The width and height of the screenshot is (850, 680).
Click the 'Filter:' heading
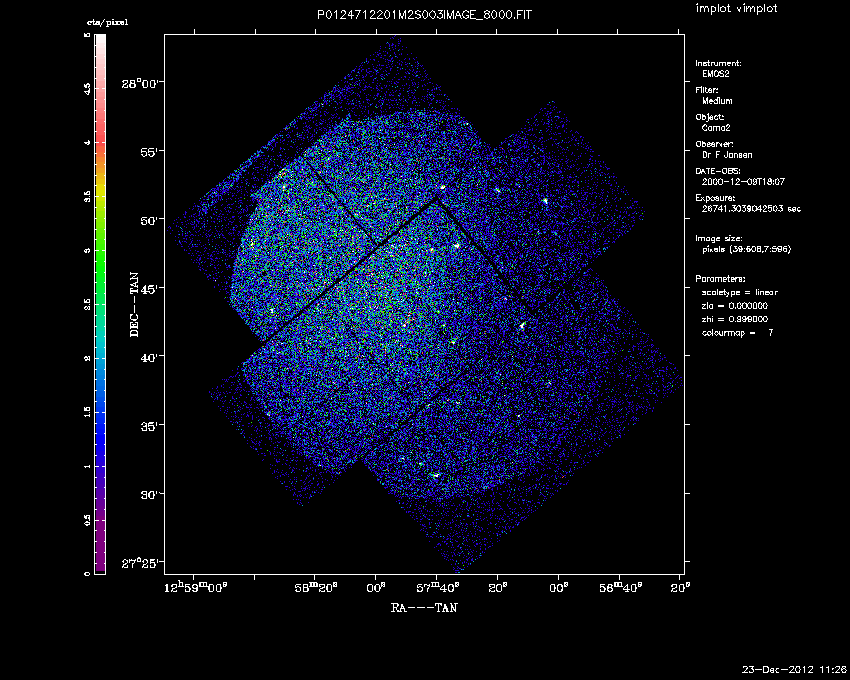pyautogui.click(x=707, y=90)
